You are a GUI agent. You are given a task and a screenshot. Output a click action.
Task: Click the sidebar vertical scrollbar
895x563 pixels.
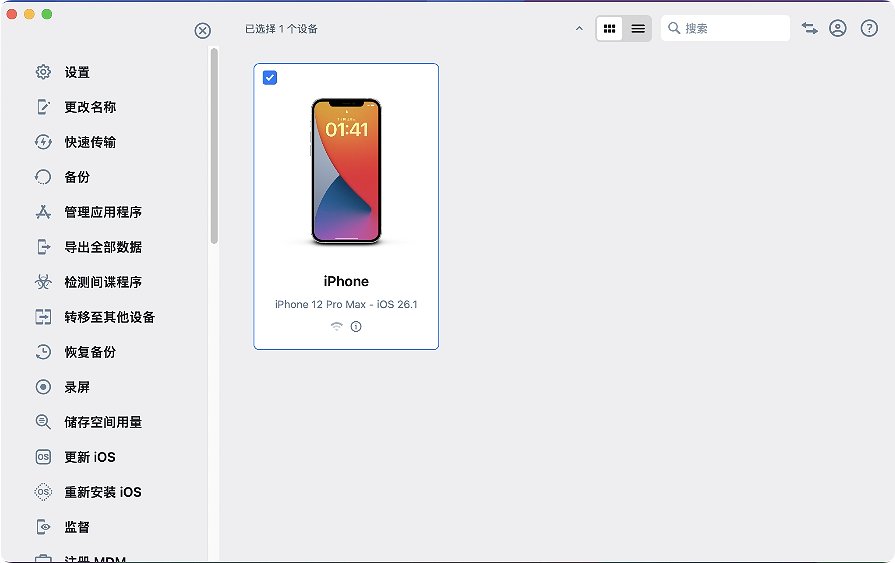coord(214,145)
